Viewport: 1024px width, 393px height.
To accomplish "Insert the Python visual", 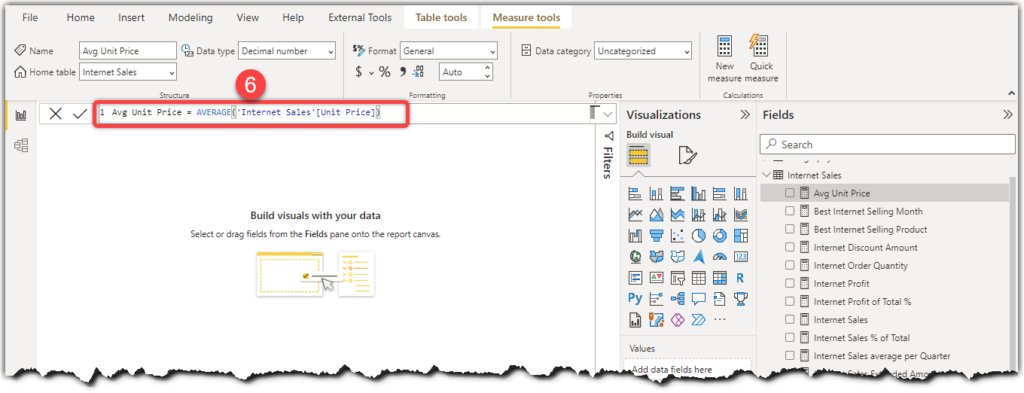I will (635, 299).
